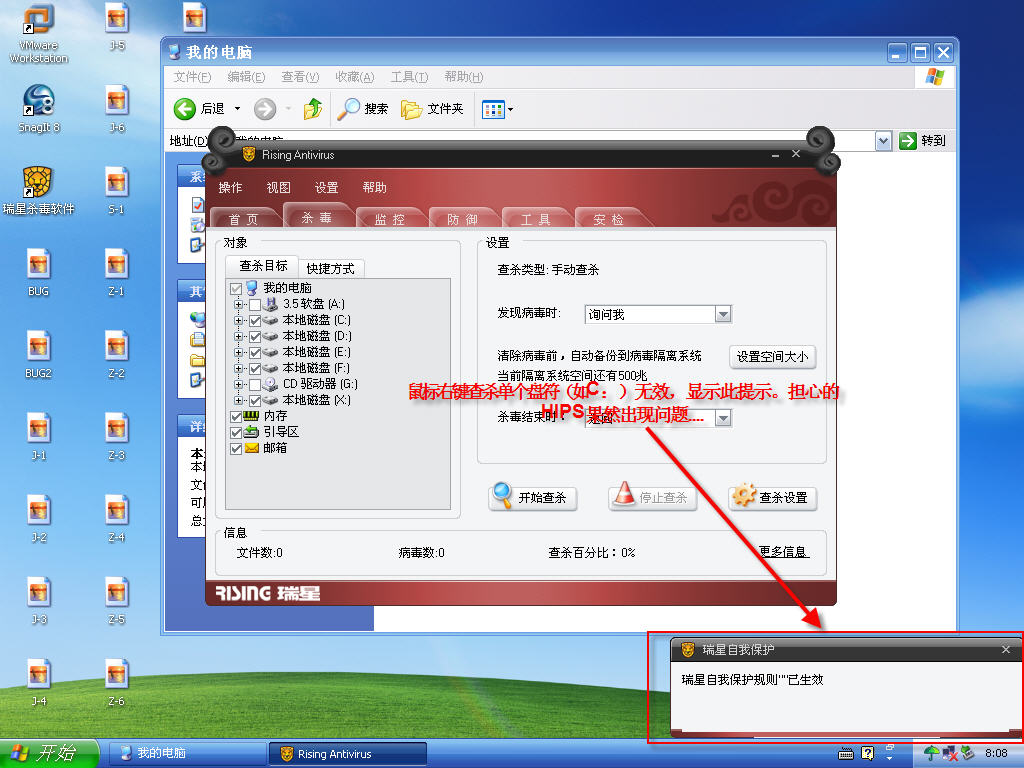This screenshot has height=768, width=1024.
Task: Expand the 3.5 软盘 (A:) tree node
Action: 238,305
